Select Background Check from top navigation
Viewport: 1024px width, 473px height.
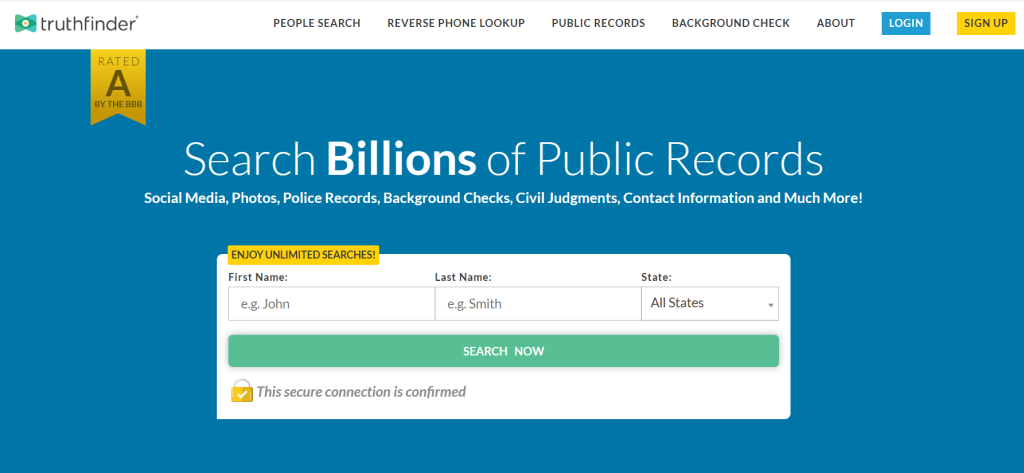(x=730, y=23)
